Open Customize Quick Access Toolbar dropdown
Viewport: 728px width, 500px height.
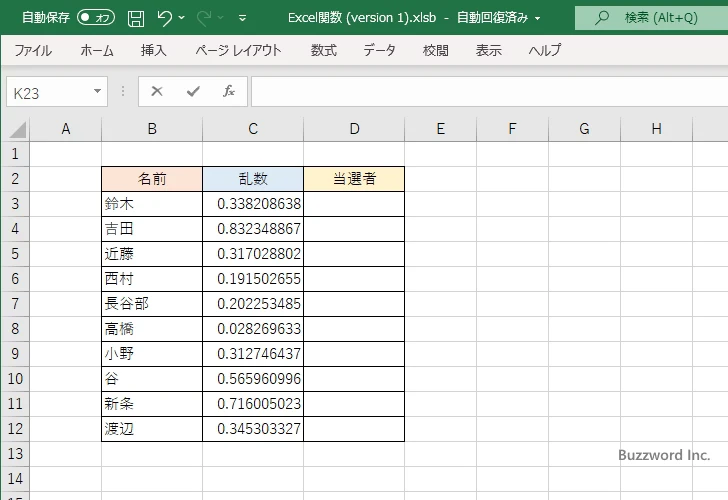click(242, 19)
